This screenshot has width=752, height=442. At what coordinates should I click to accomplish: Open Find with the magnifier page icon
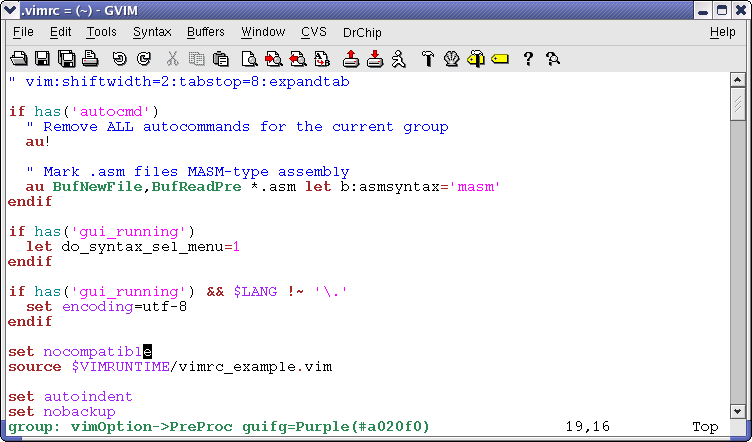(249, 59)
